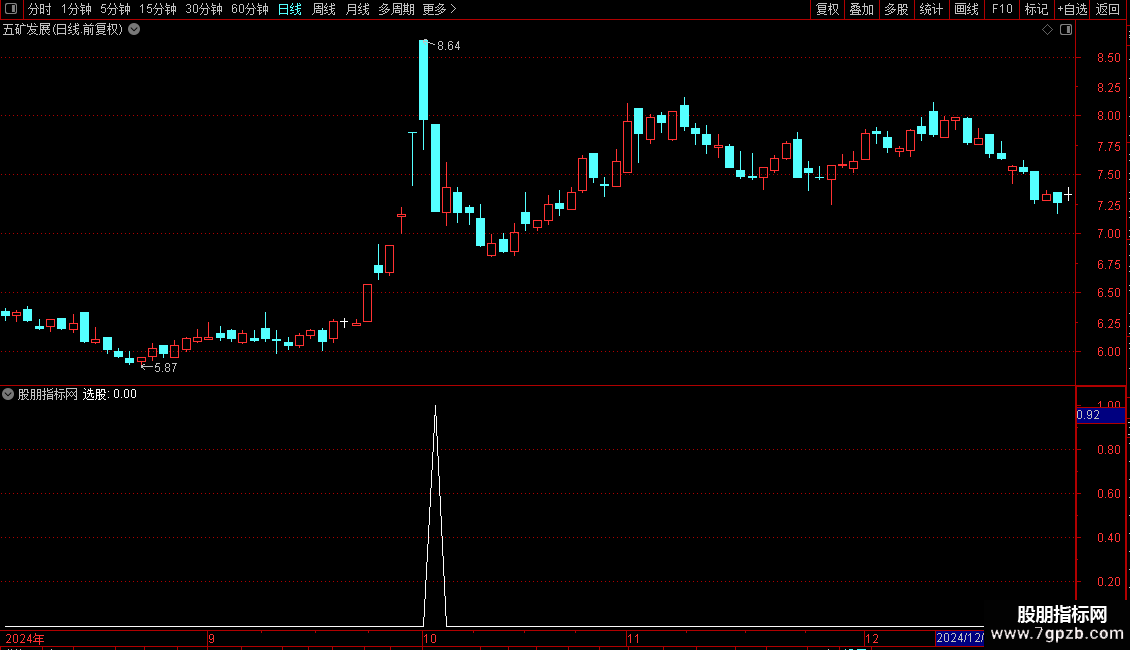The image size is (1130, 650).
Task: Select the 30分钟 period
Action: (x=203, y=9)
